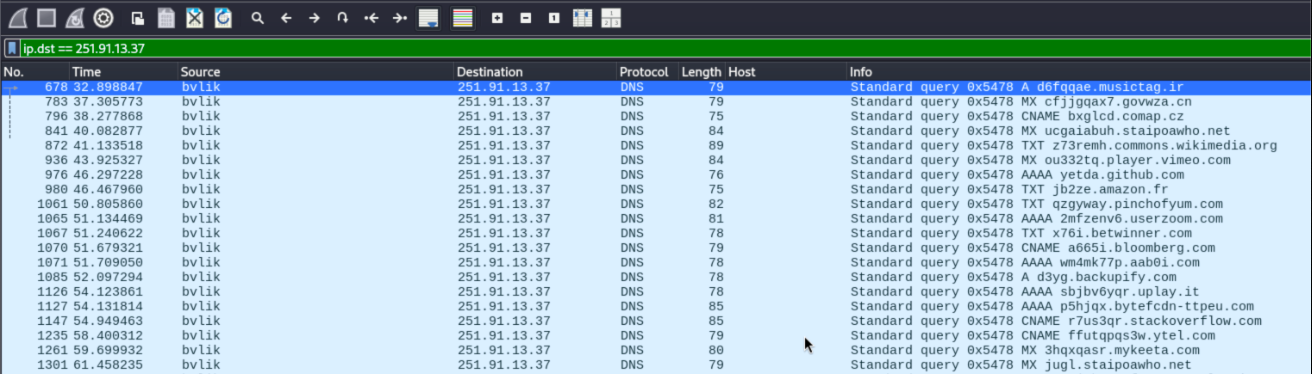Image resolution: width=1312 pixels, height=374 pixels.
Task: Select packet 1085 A d3yg.backupify.com
Action: pyautogui.click(x=656, y=277)
